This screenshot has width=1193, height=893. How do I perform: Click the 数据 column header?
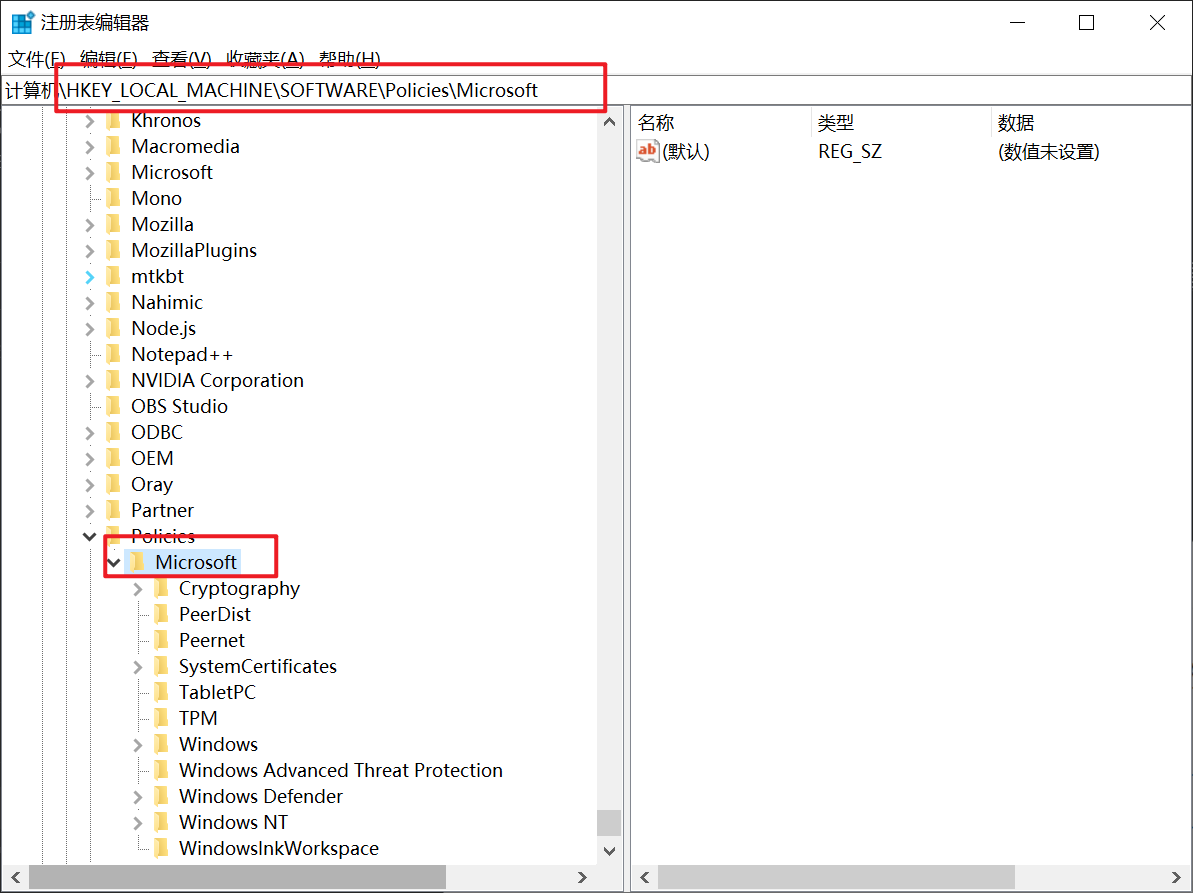[1091, 122]
